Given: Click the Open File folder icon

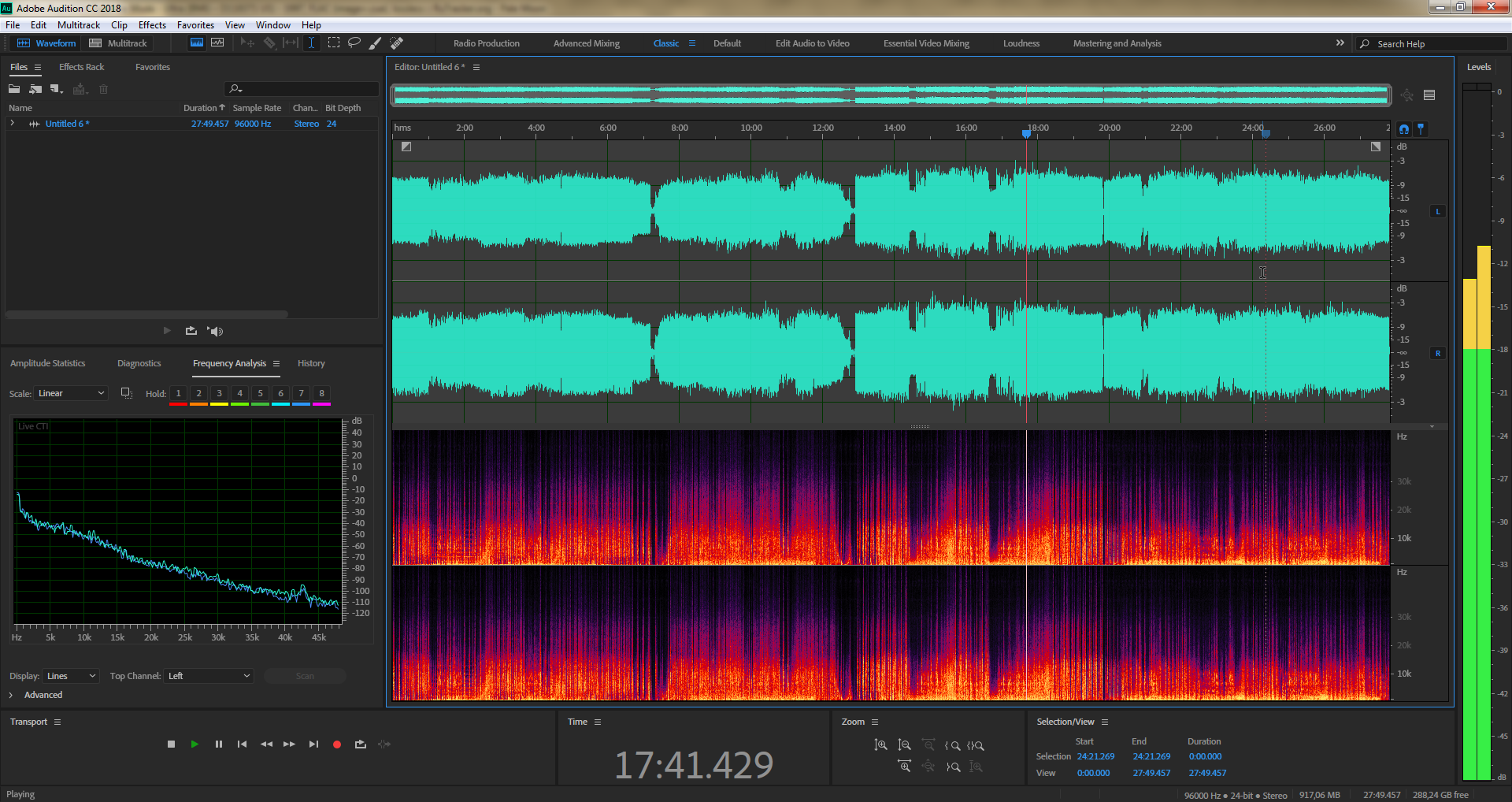Looking at the screenshot, I should 14,89.
